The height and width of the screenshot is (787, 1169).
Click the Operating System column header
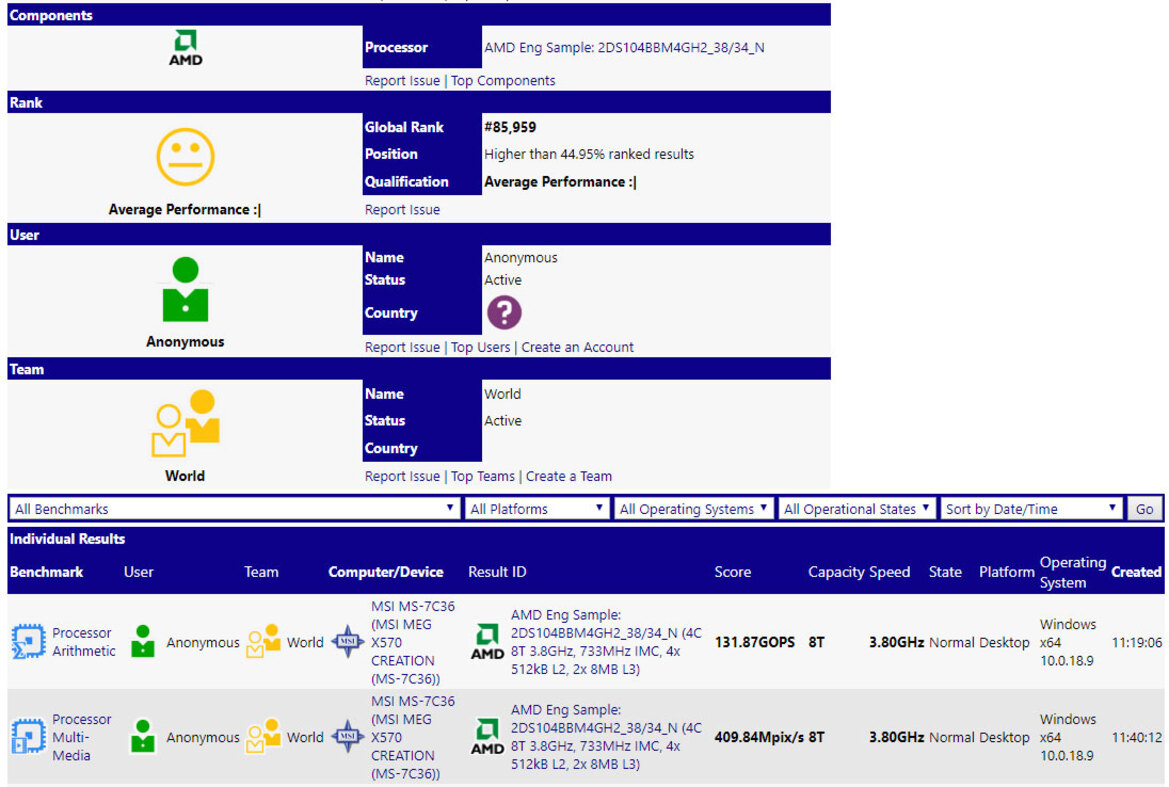click(x=1073, y=572)
